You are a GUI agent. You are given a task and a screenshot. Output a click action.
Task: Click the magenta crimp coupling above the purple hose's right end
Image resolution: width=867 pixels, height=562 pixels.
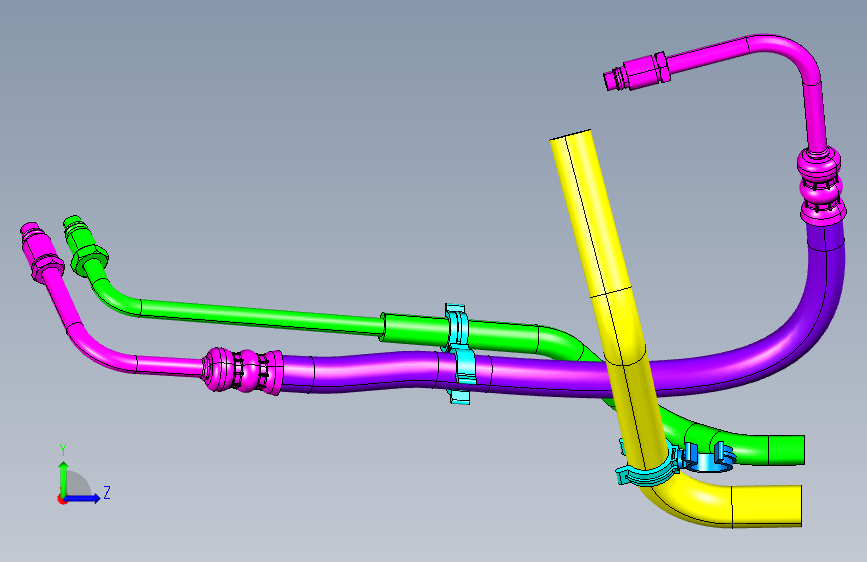pyautogui.click(x=822, y=185)
